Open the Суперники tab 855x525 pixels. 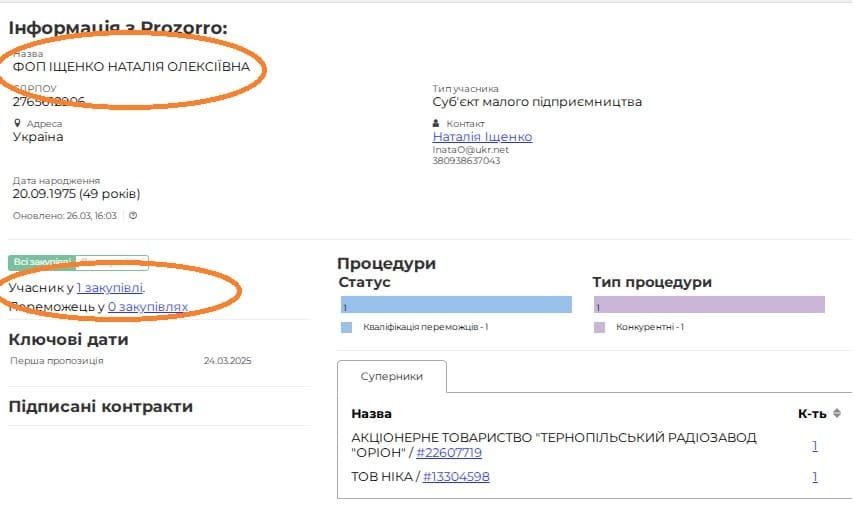click(x=391, y=377)
